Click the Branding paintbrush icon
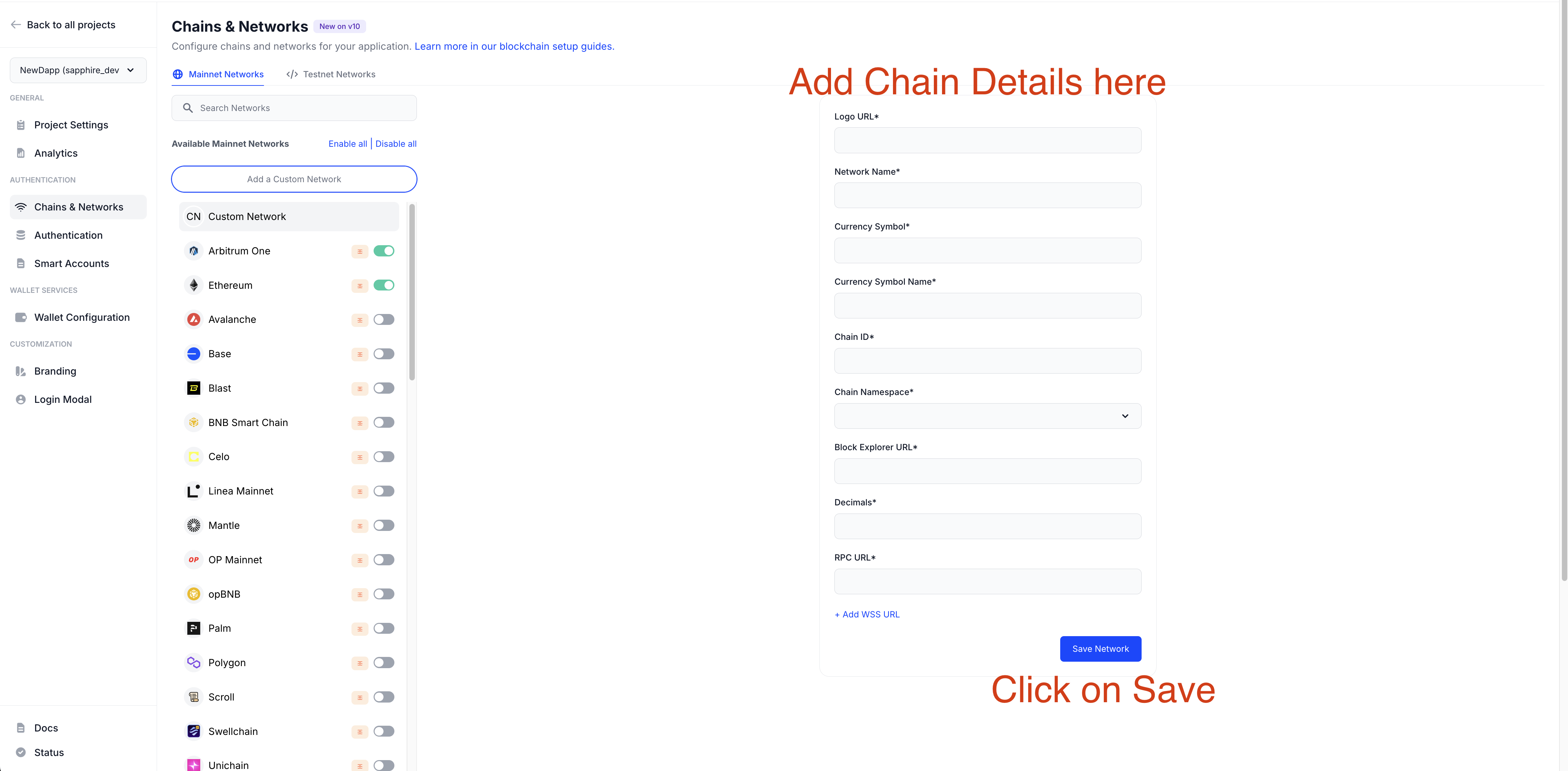Screen dimensions: 1568x771 click(21, 371)
